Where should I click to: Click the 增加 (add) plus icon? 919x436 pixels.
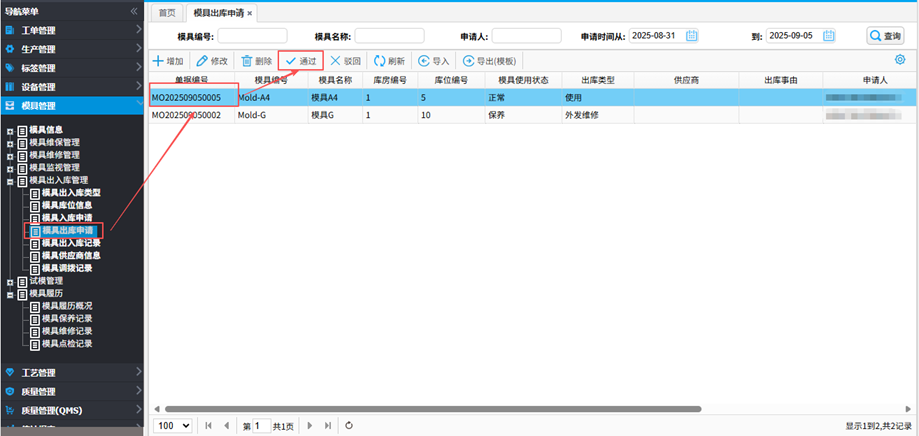click(x=158, y=61)
